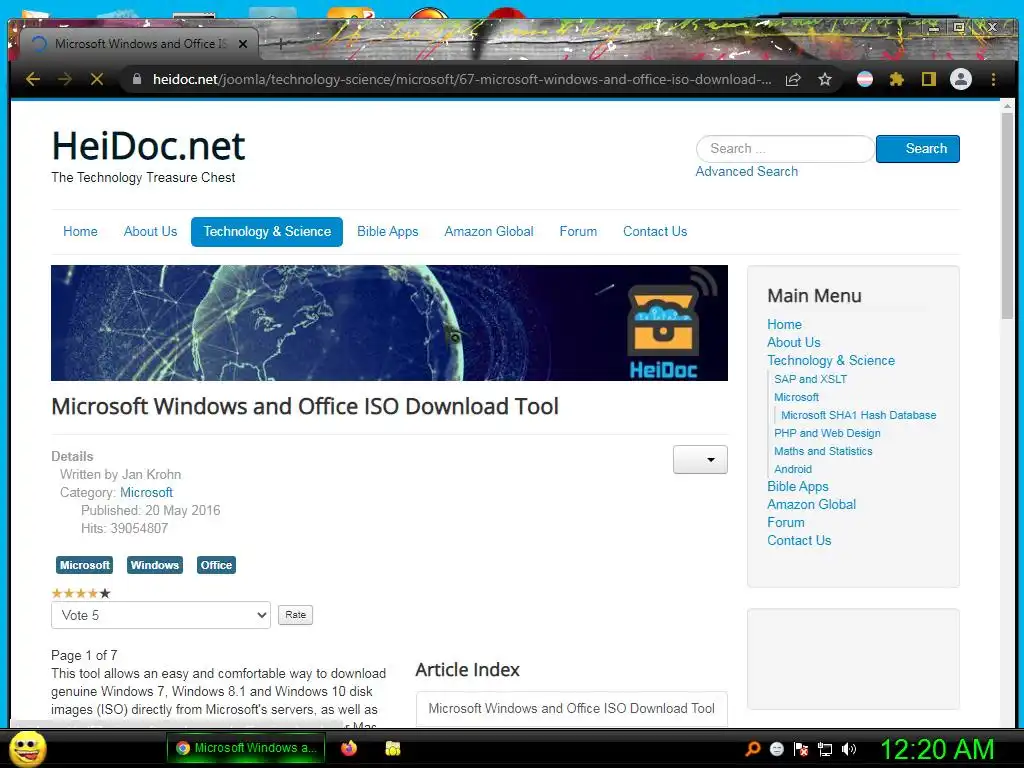Open Bible Apps in Main Menu sidebar
The height and width of the screenshot is (768, 1024).
(x=797, y=487)
